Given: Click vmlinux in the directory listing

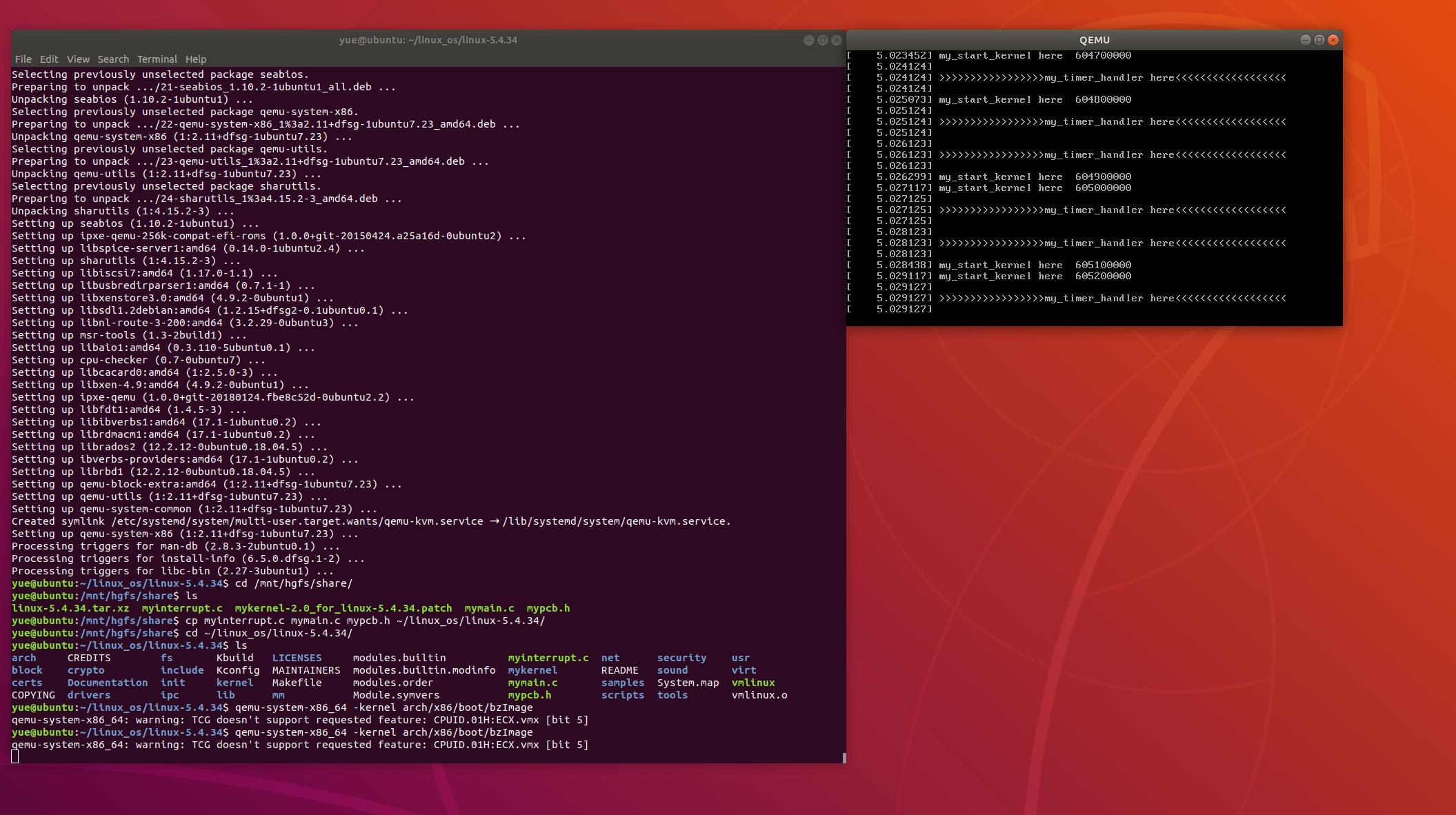Looking at the screenshot, I should pyautogui.click(x=753, y=683).
